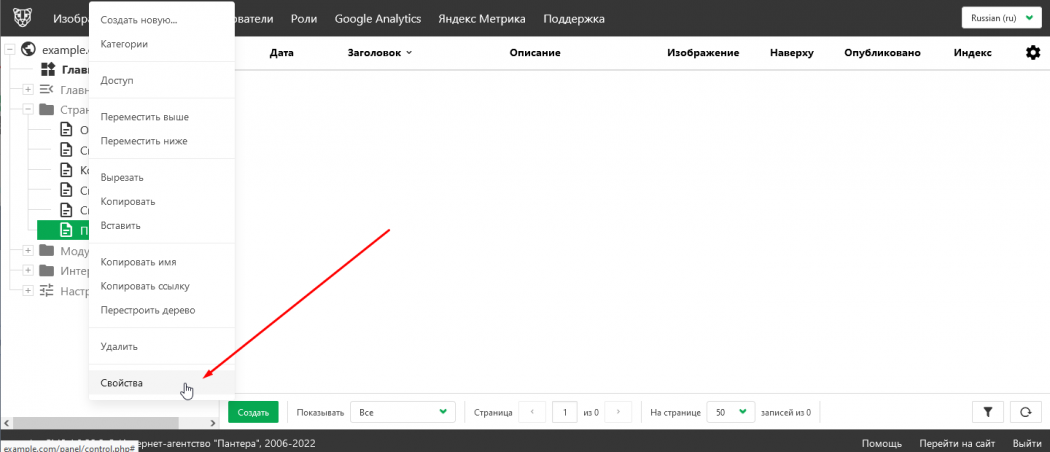This screenshot has height=452, width=1050.
Task: Click the page number input field
Action: (565, 412)
